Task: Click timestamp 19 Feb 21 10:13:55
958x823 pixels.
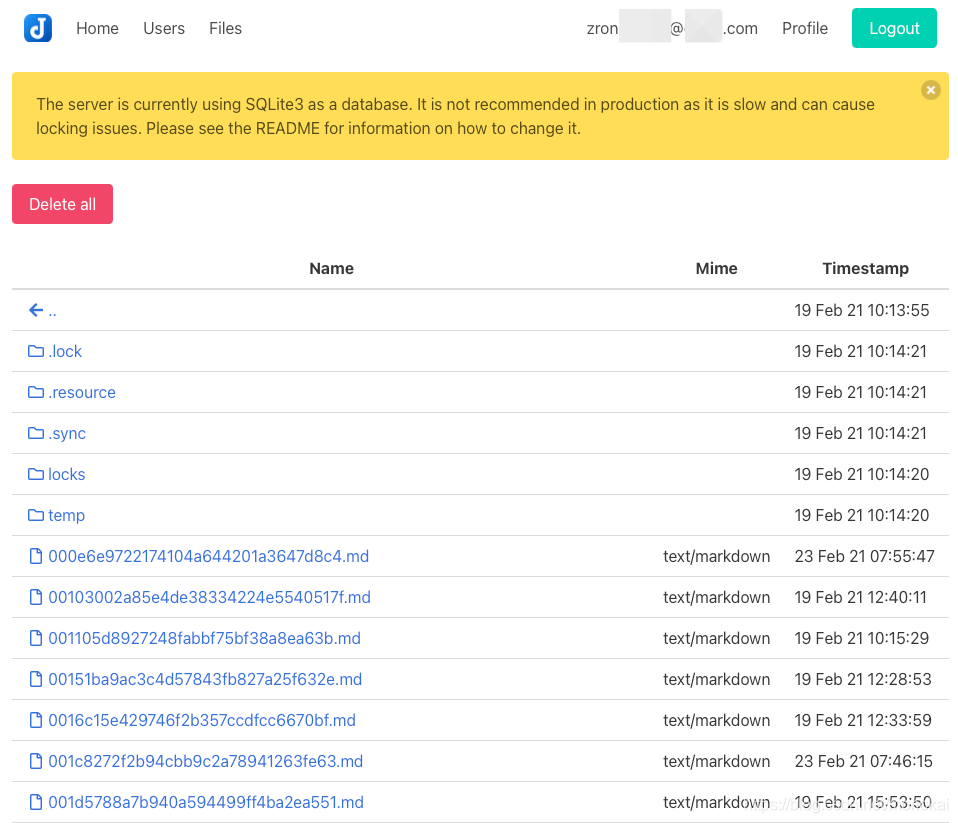Action: pos(861,310)
